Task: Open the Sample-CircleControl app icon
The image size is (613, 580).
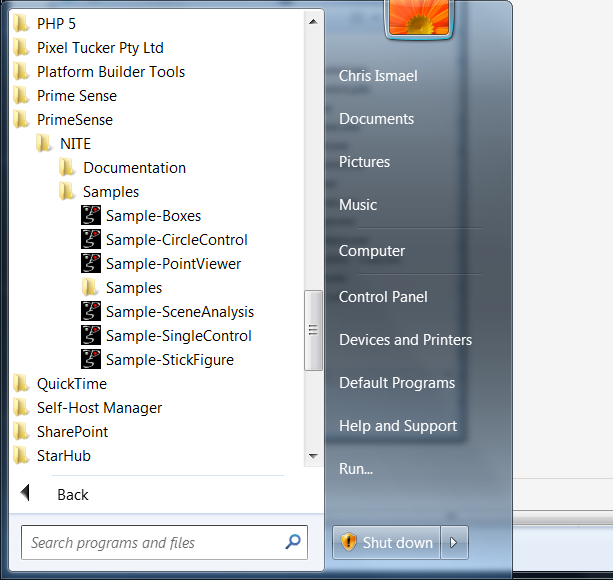Action: 91,240
